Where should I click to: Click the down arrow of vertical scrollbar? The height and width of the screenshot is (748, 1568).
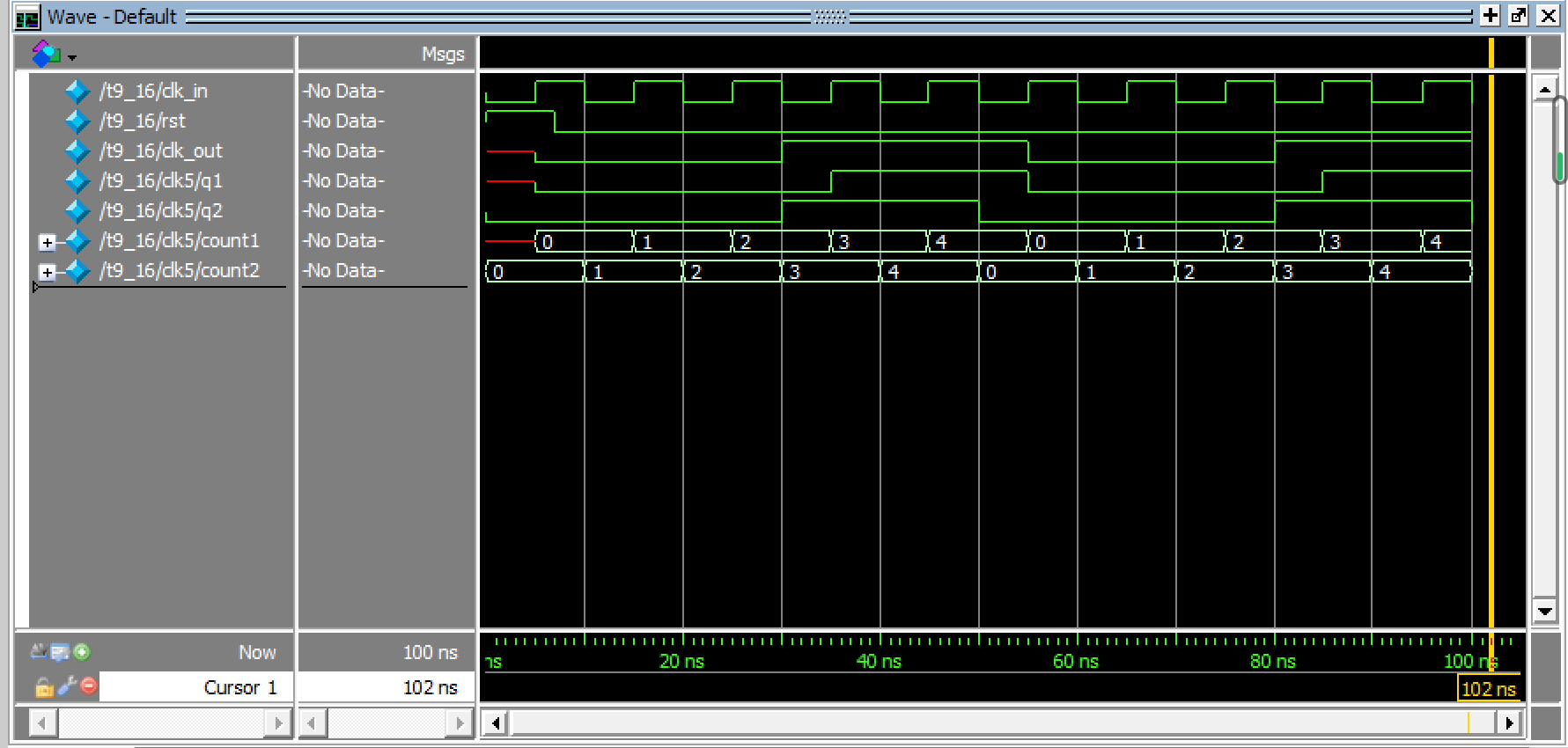(x=1545, y=611)
